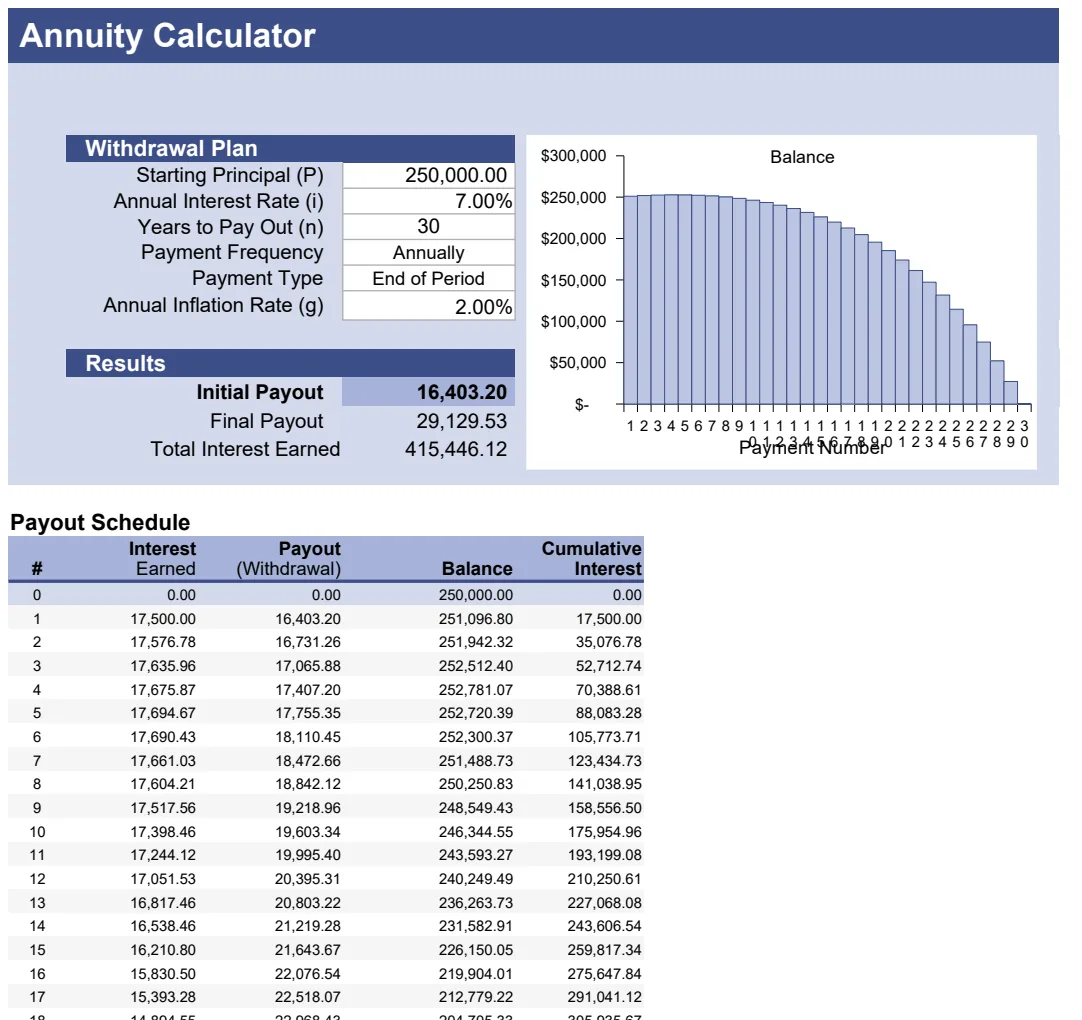Click the Withdrawal Plan section header

(290, 148)
